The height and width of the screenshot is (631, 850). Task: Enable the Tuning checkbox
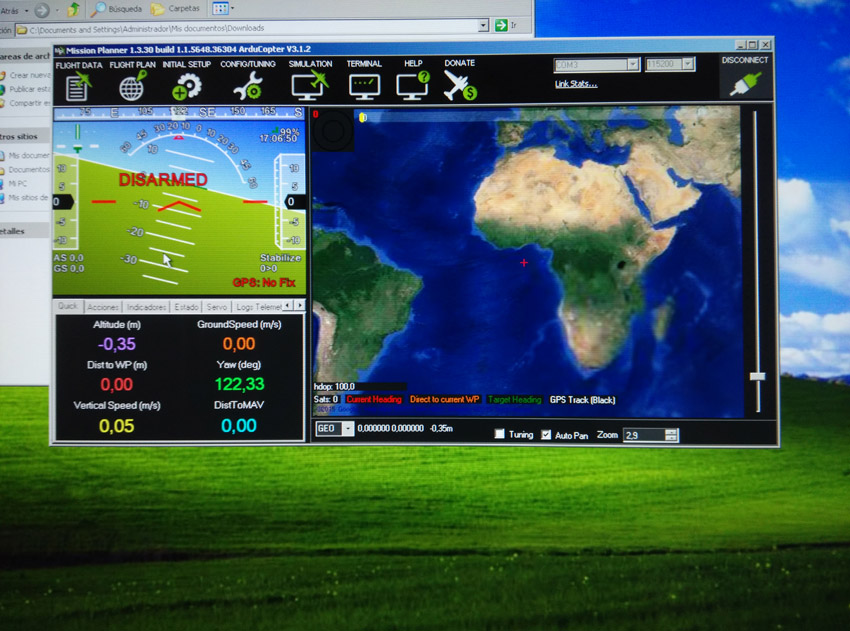click(500, 435)
